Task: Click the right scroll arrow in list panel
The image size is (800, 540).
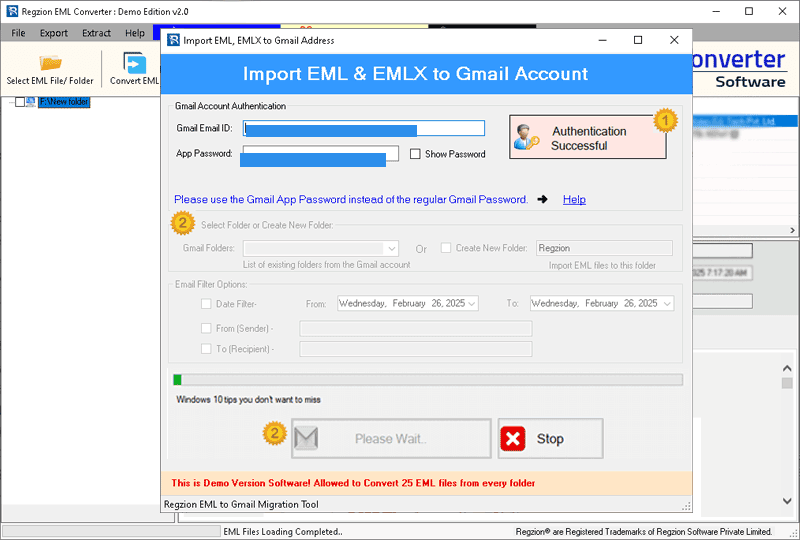Action: pos(793,230)
